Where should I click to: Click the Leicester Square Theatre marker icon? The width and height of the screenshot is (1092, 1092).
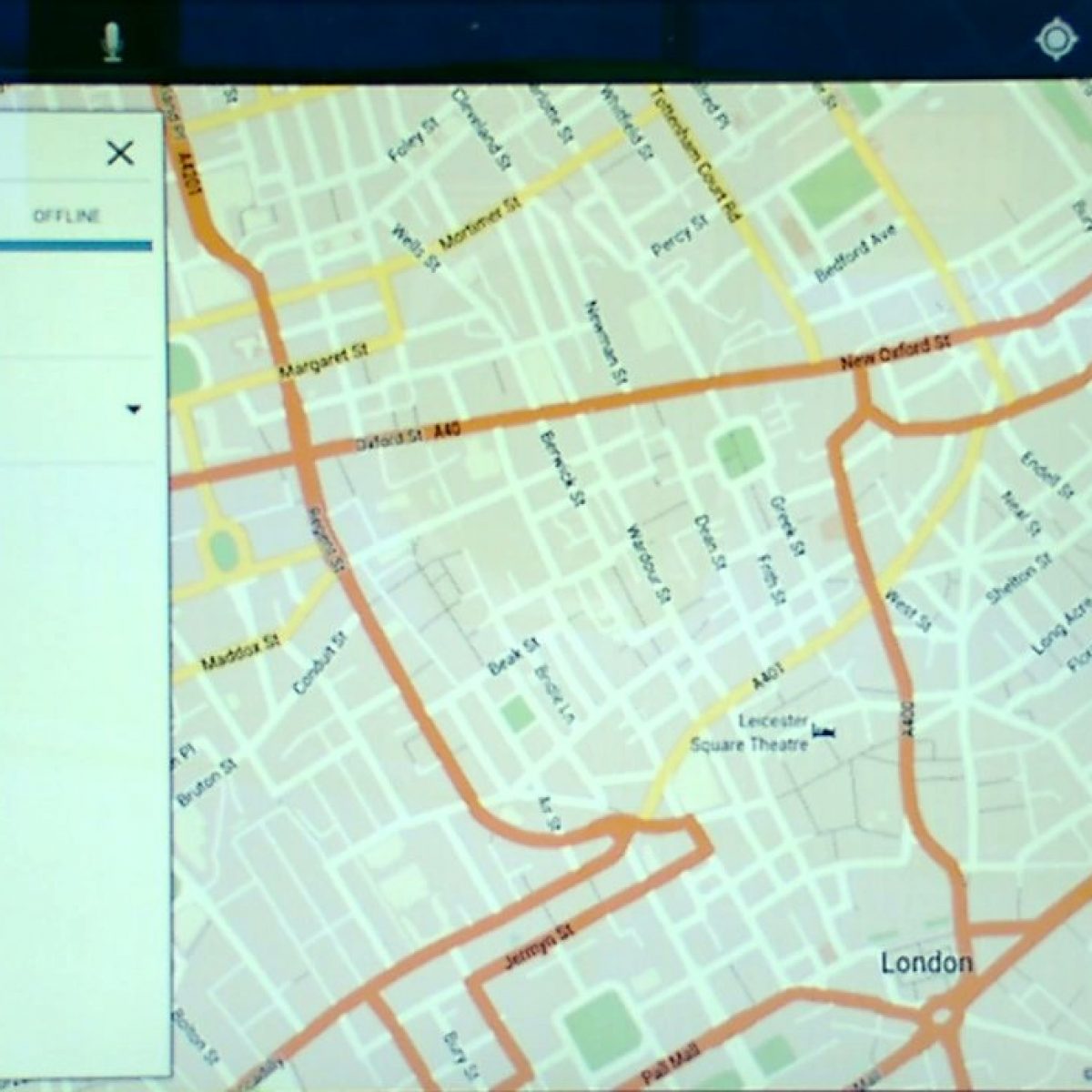pos(826,732)
